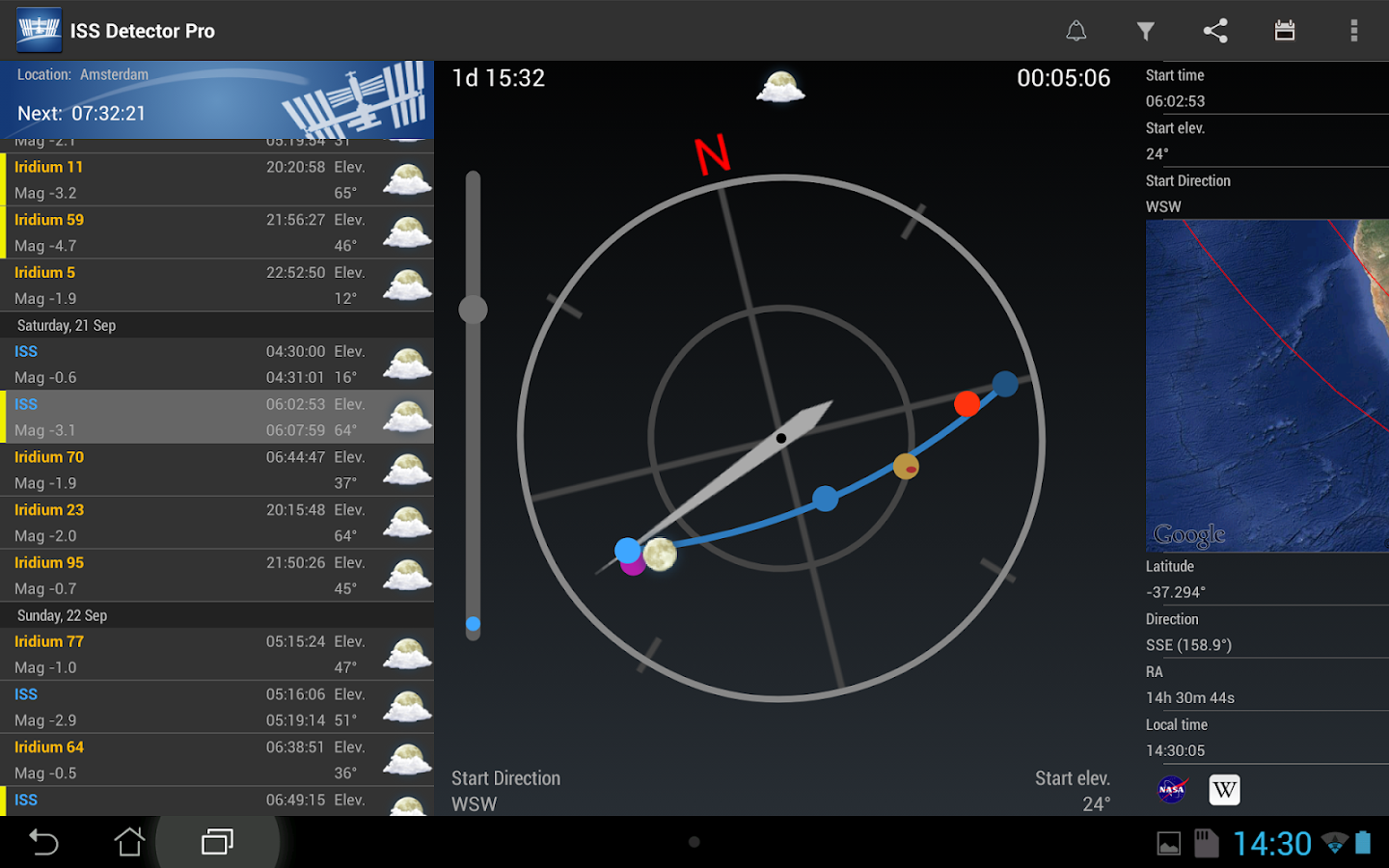Open the satellite filter icon
The image size is (1389, 868).
[x=1146, y=30]
